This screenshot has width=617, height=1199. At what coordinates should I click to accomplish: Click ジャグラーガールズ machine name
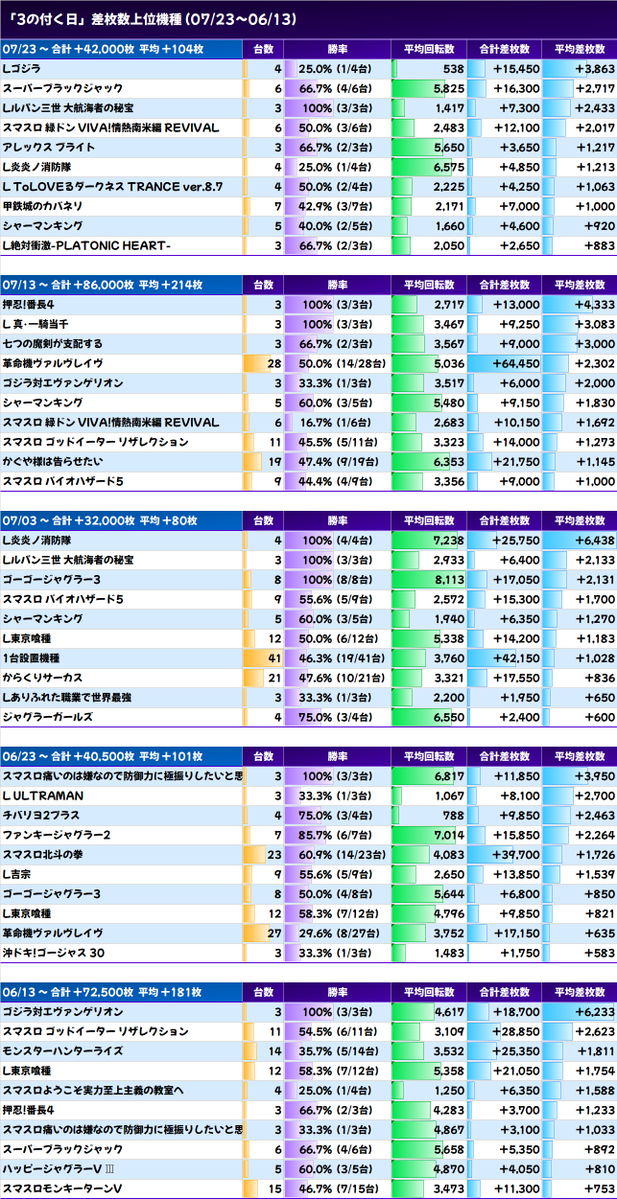click(x=48, y=716)
